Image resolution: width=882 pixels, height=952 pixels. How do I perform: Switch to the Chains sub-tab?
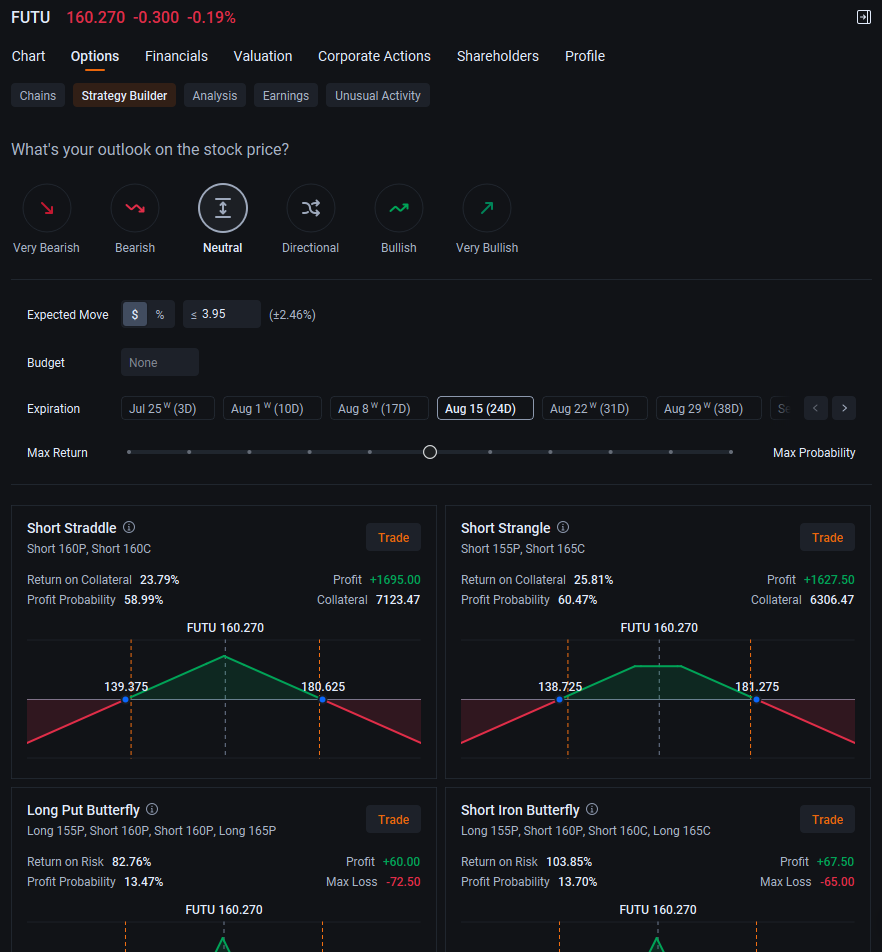point(38,95)
